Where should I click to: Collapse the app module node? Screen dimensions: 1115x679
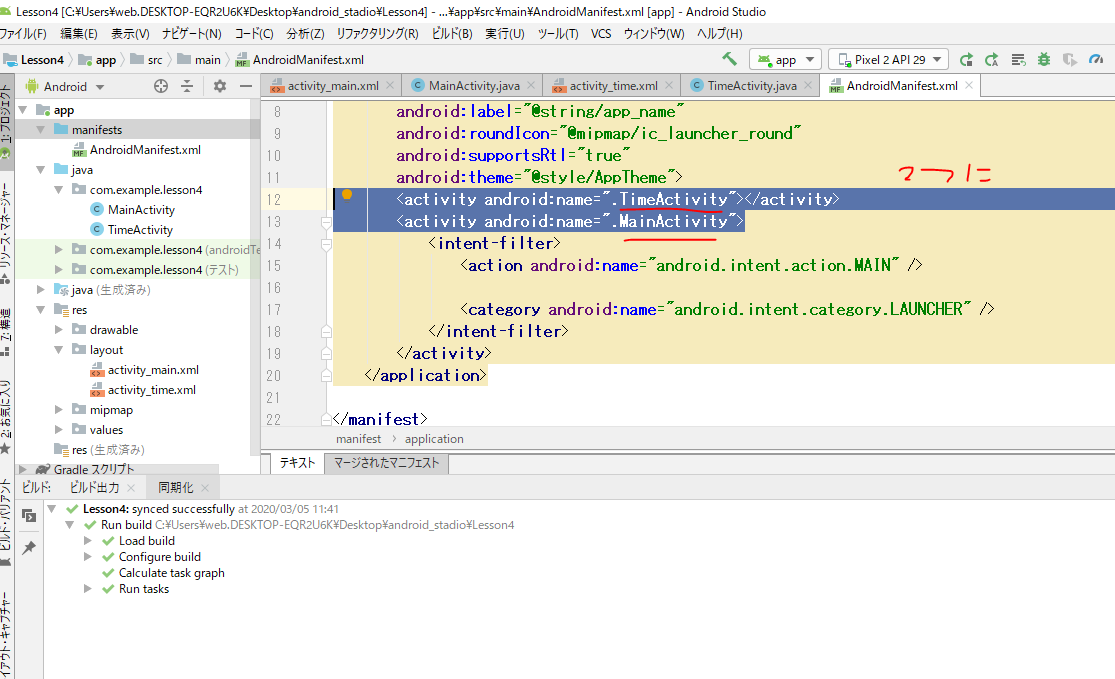click(23, 110)
